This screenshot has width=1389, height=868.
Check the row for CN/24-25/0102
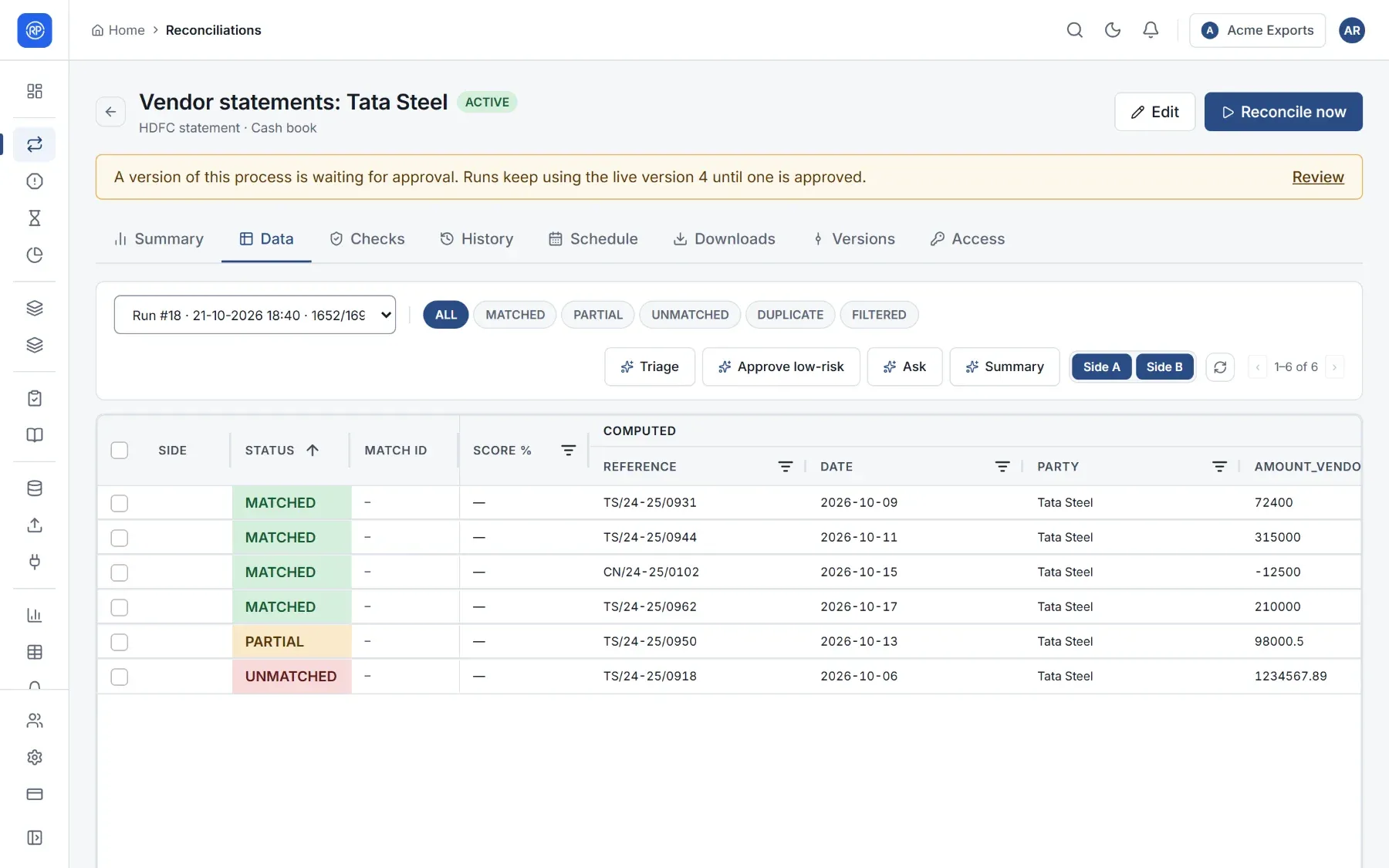pyautogui.click(x=120, y=572)
